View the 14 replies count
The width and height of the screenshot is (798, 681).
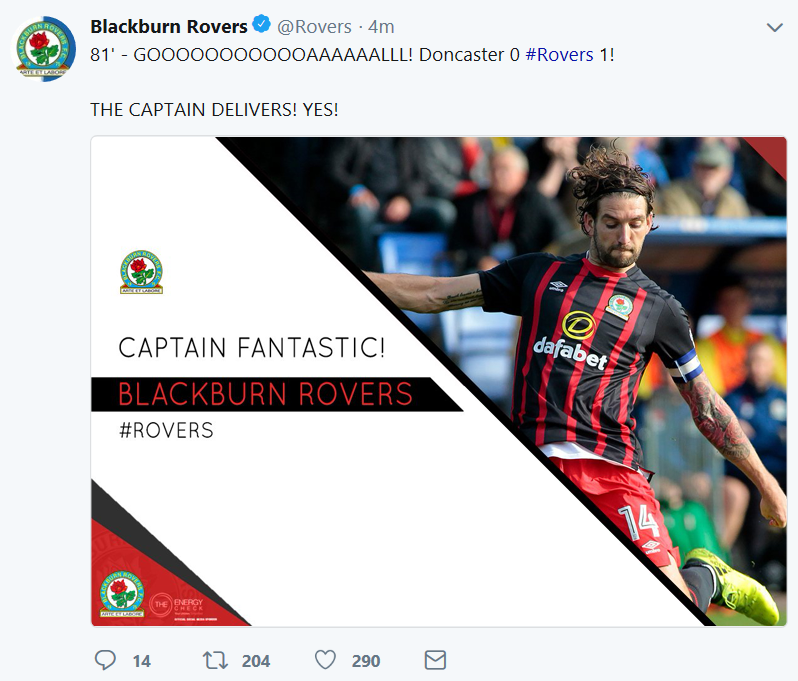[x=141, y=661]
